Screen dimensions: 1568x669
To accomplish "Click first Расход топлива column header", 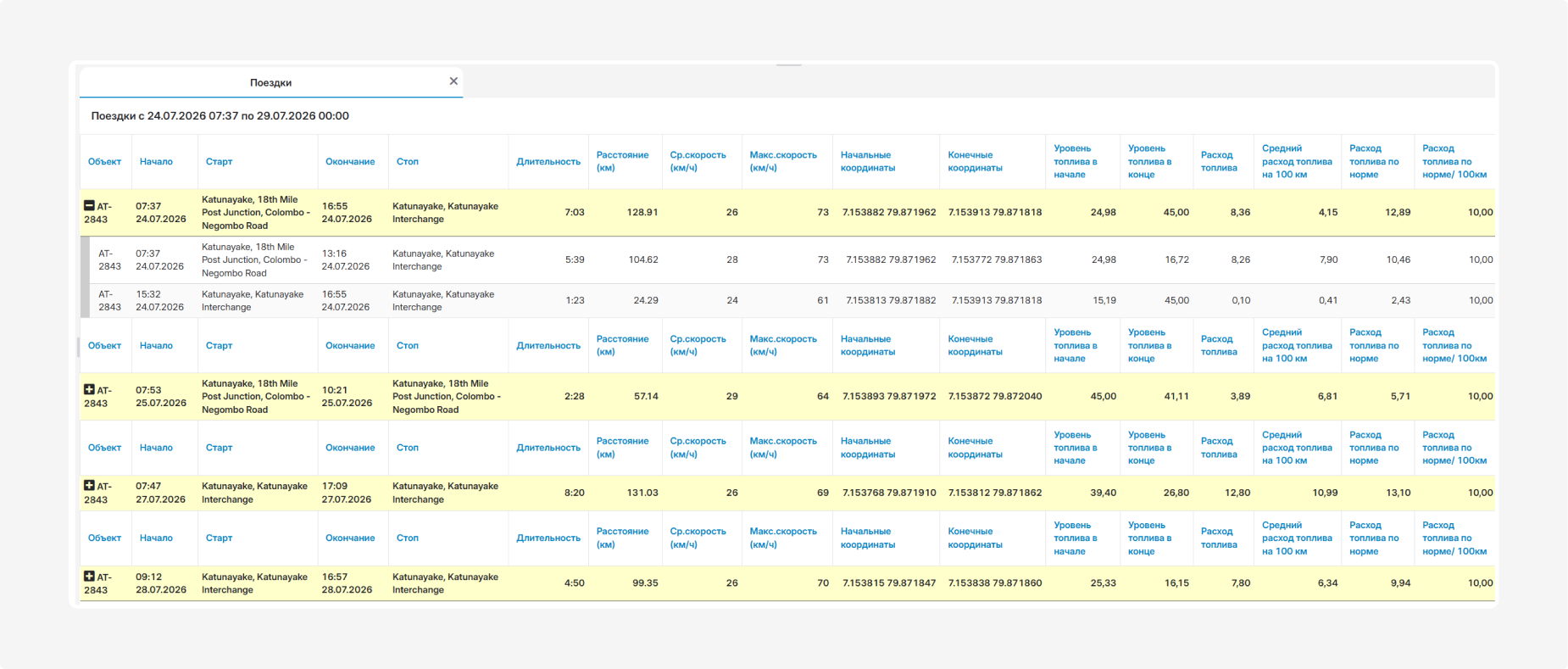I will point(1219,161).
